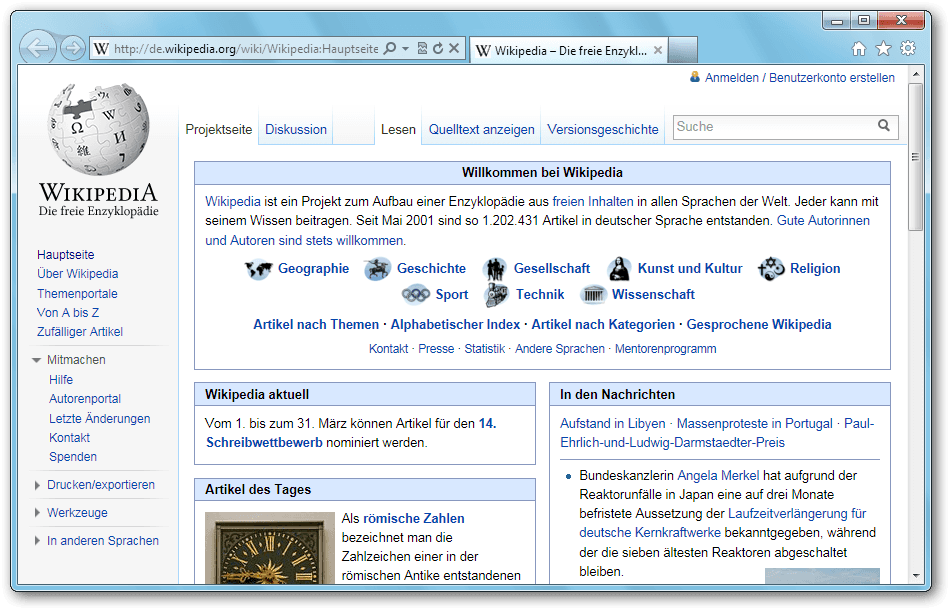Screen dimensions: 950x610
Task: Click the Wissenschaft temple icon
Action: 594,295
